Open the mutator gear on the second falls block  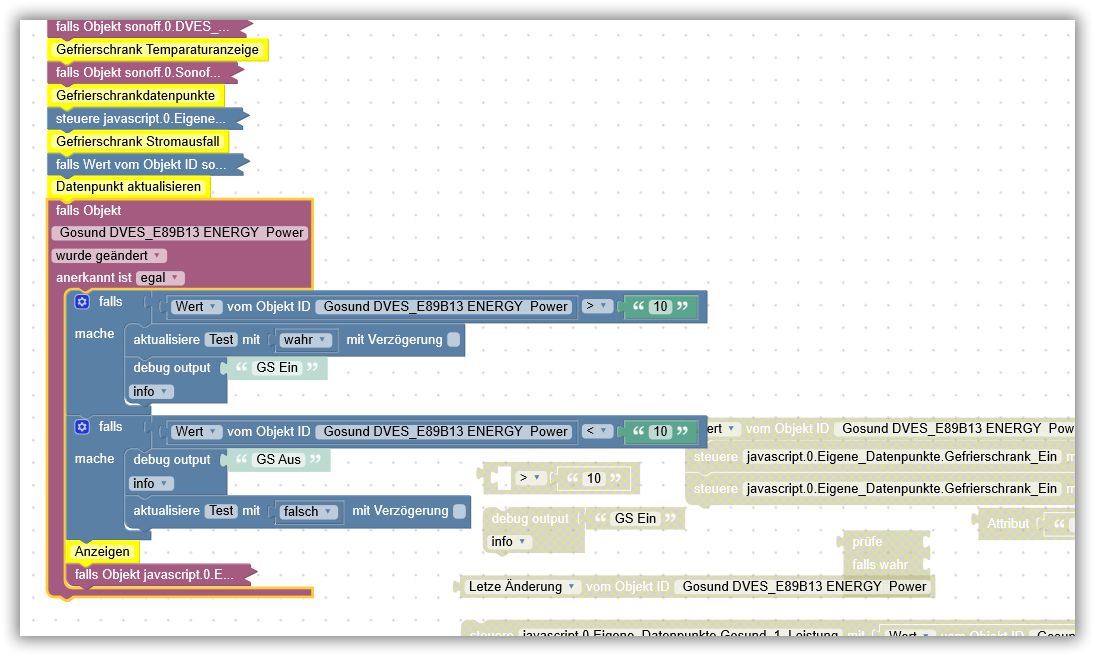pyautogui.click(x=81, y=426)
